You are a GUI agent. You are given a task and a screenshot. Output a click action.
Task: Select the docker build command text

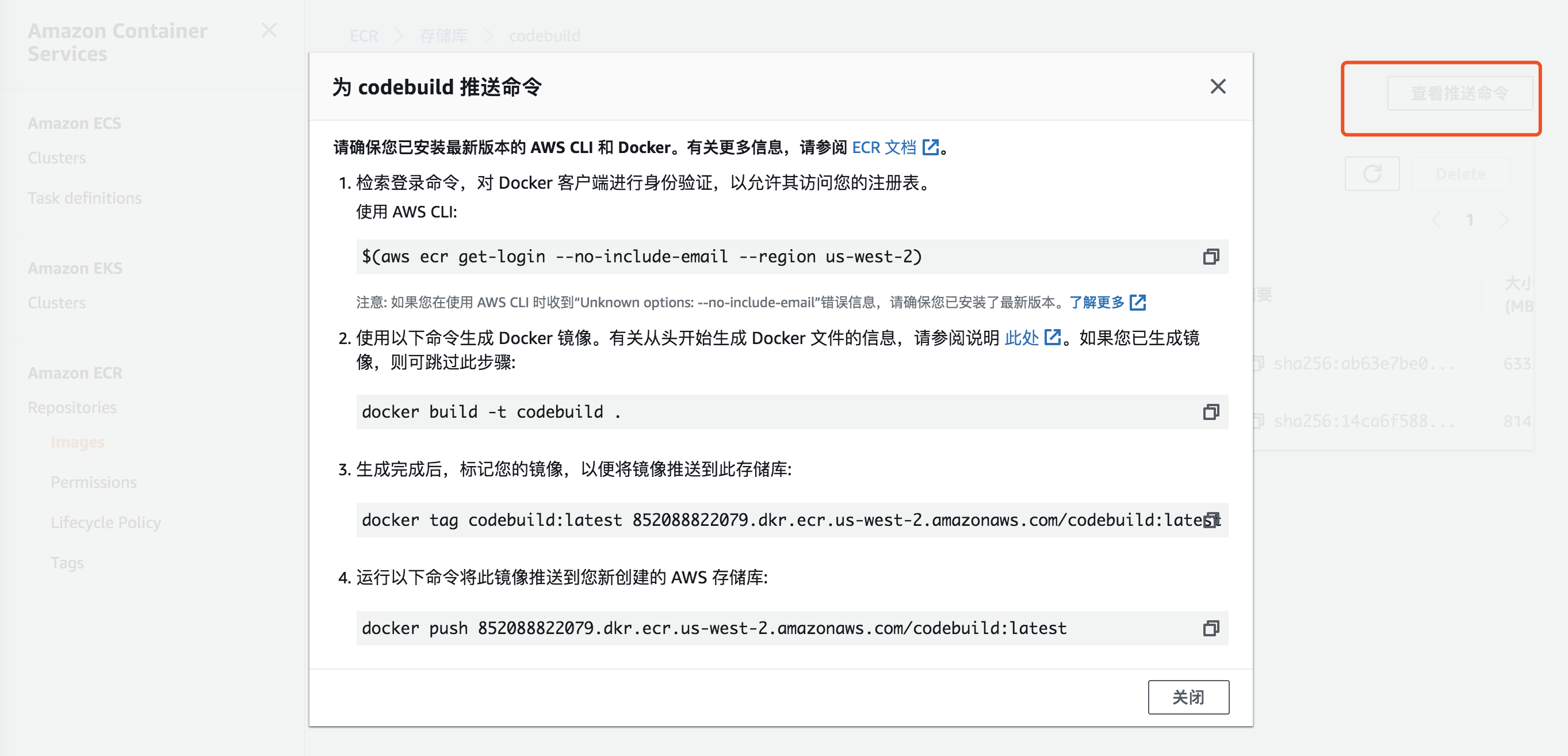coord(491,412)
